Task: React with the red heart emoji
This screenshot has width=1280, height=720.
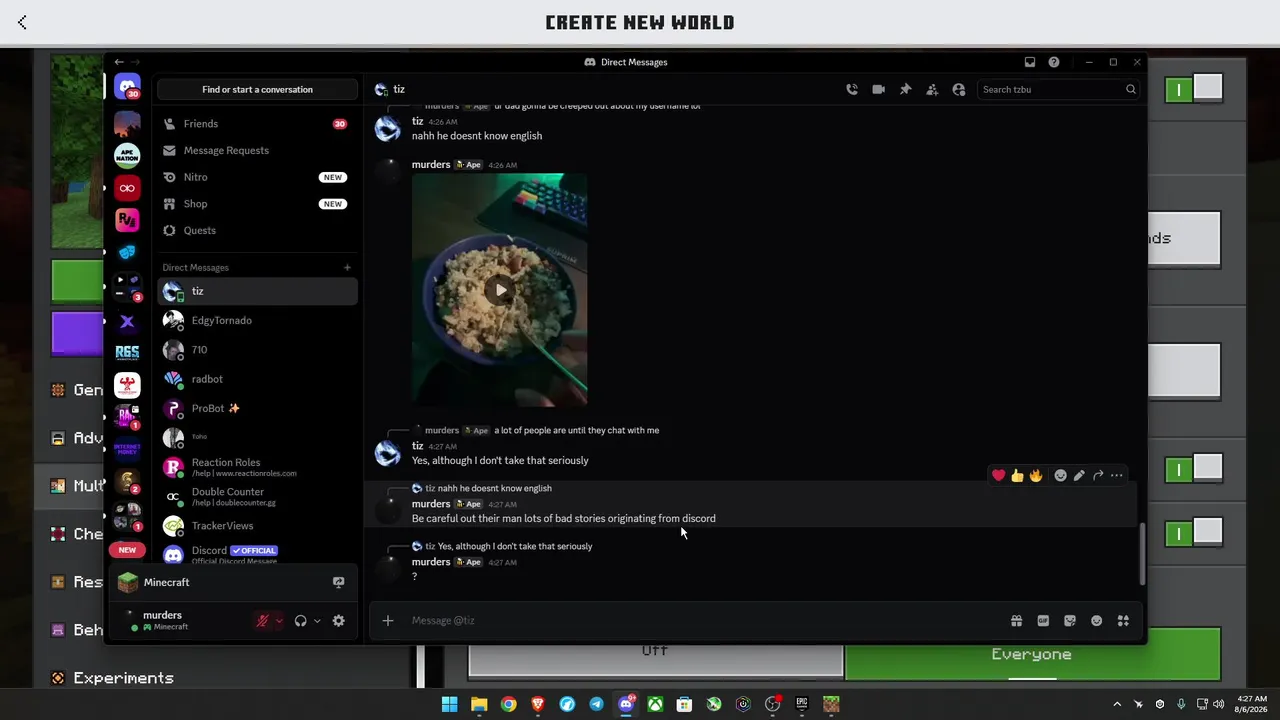Action: [x=999, y=475]
